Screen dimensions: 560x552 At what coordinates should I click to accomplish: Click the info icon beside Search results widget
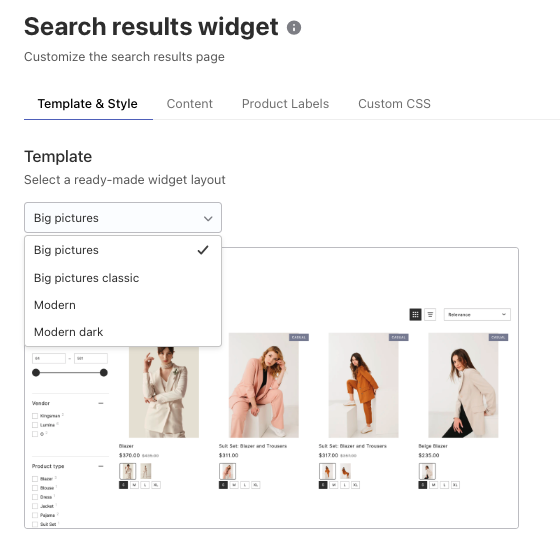(x=294, y=27)
